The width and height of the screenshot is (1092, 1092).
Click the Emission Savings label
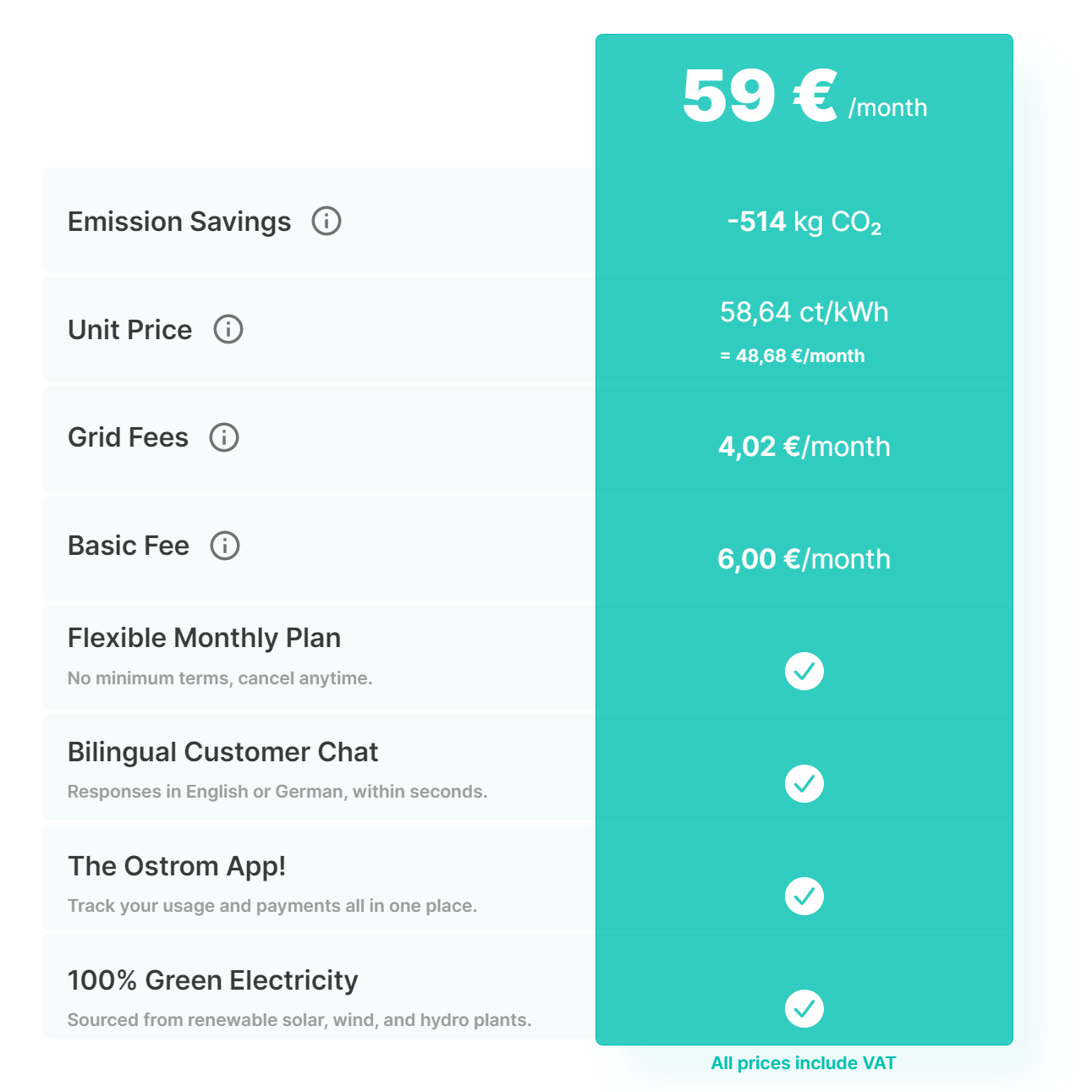pos(179,222)
